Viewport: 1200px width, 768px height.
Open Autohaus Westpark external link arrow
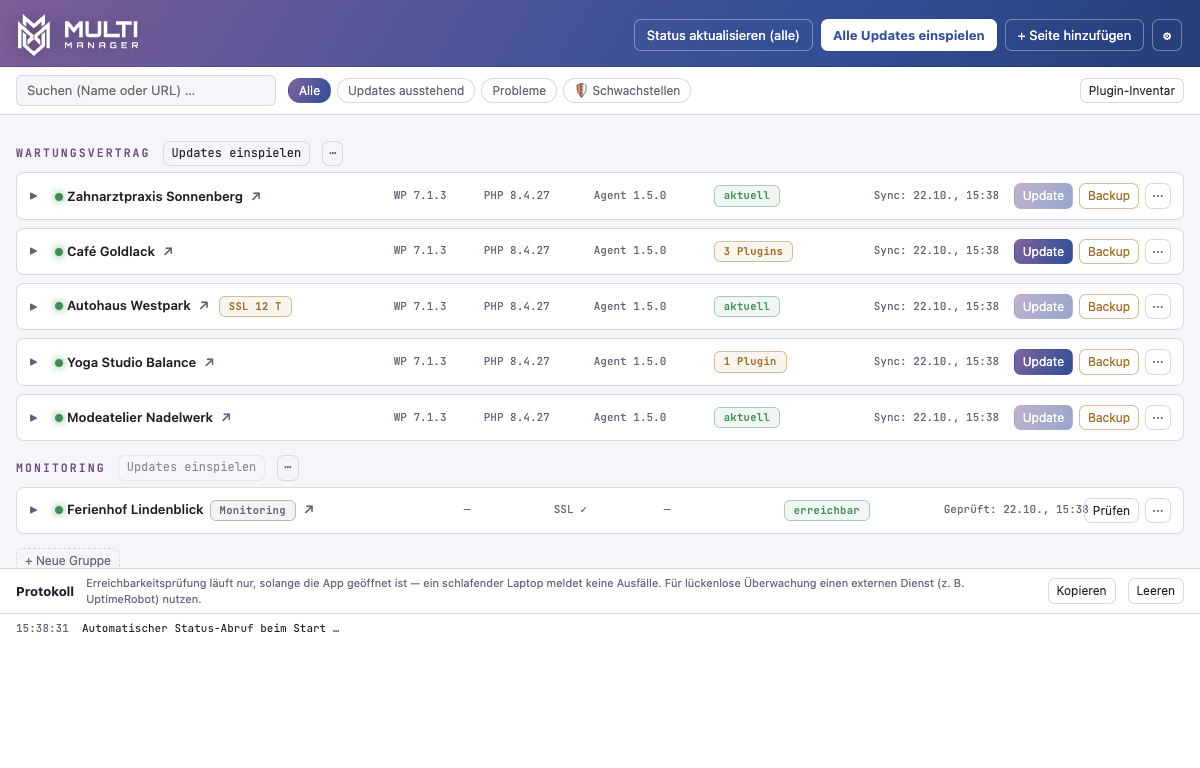coord(204,306)
